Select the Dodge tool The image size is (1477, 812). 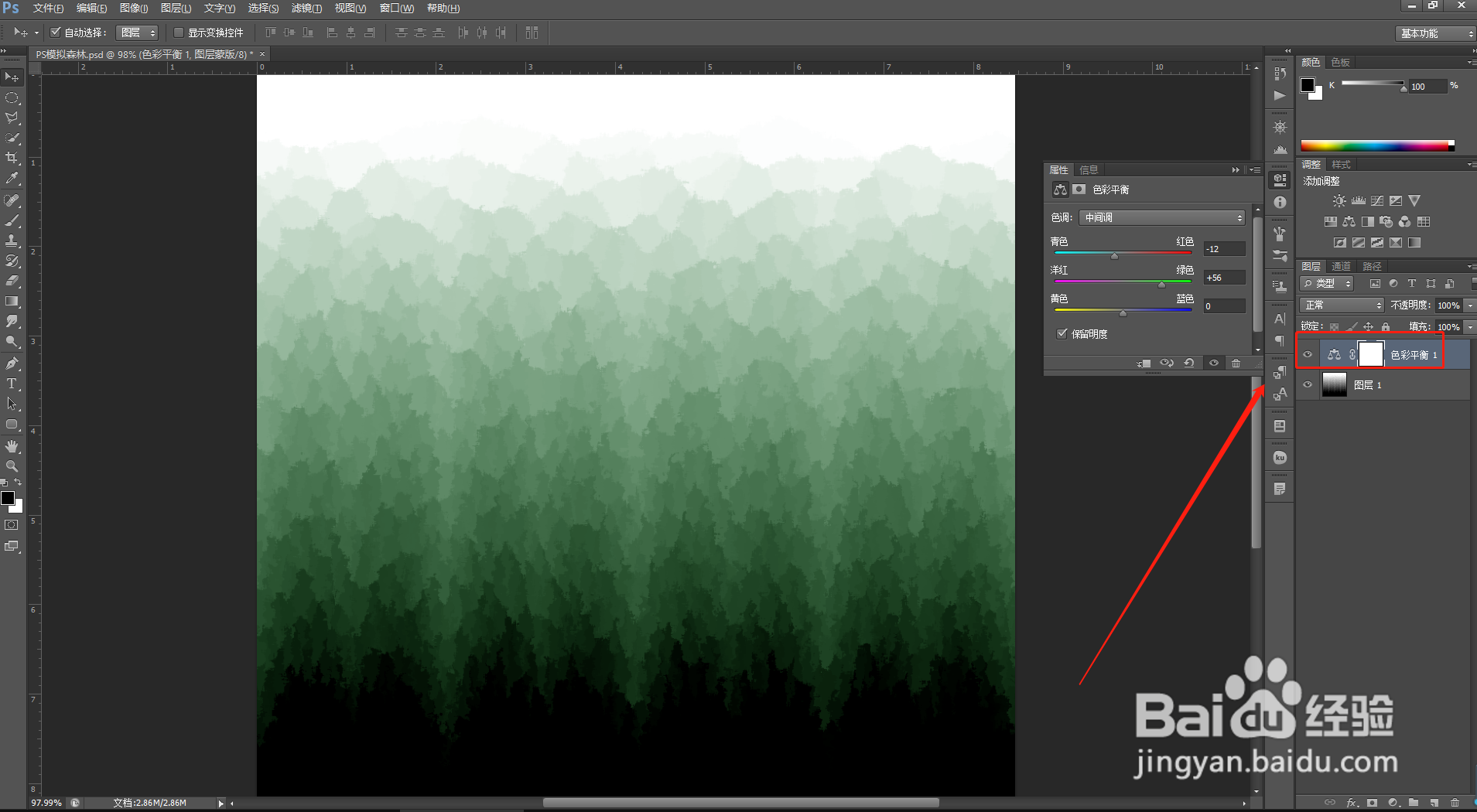12,342
